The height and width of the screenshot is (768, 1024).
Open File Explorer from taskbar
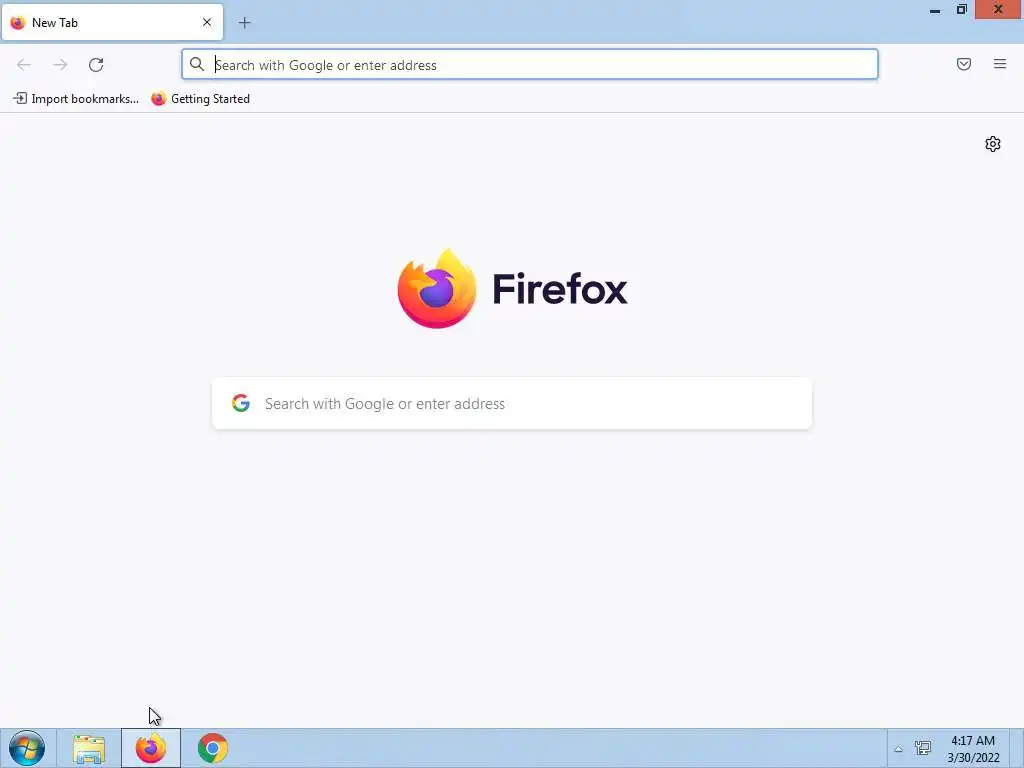89,748
